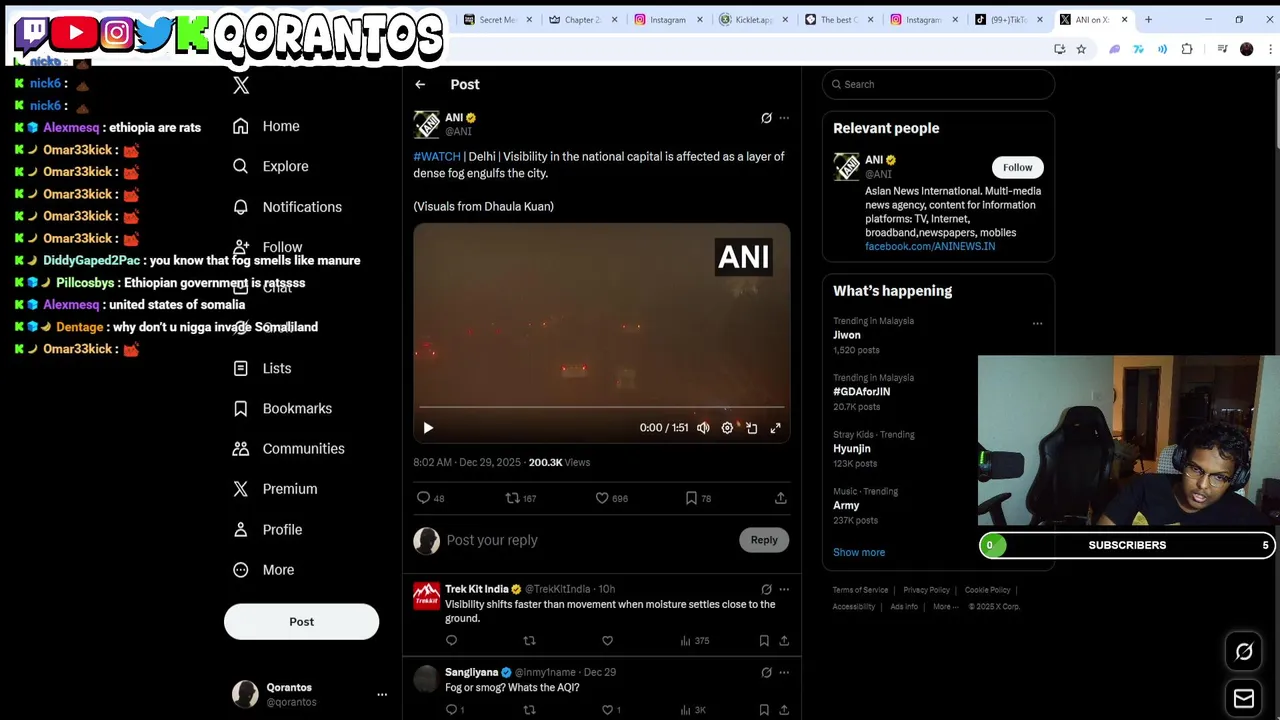Open facebook.com/ANINEWS.IN link
Viewport: 1280px width, 720px height.
point(930,247)
